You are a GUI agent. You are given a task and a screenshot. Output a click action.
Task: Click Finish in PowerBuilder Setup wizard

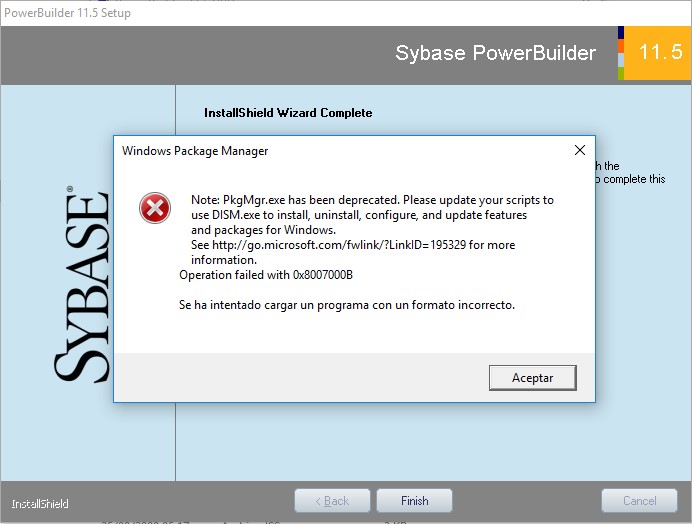pyautogui.click(x=414, y=501)
